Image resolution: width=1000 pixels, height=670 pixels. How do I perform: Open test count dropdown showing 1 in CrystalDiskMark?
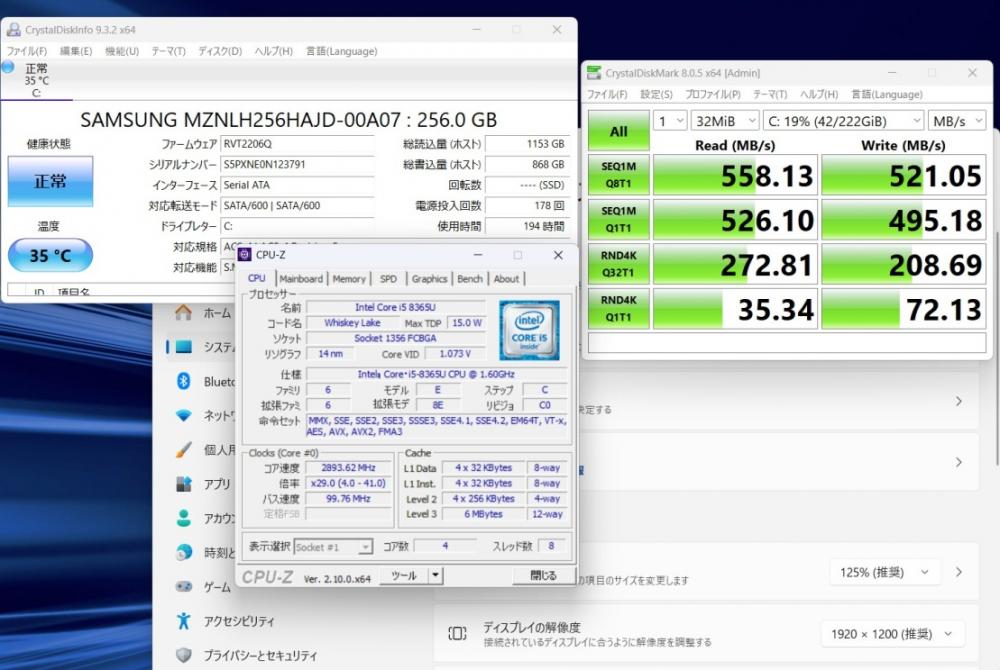coord(670,120)
